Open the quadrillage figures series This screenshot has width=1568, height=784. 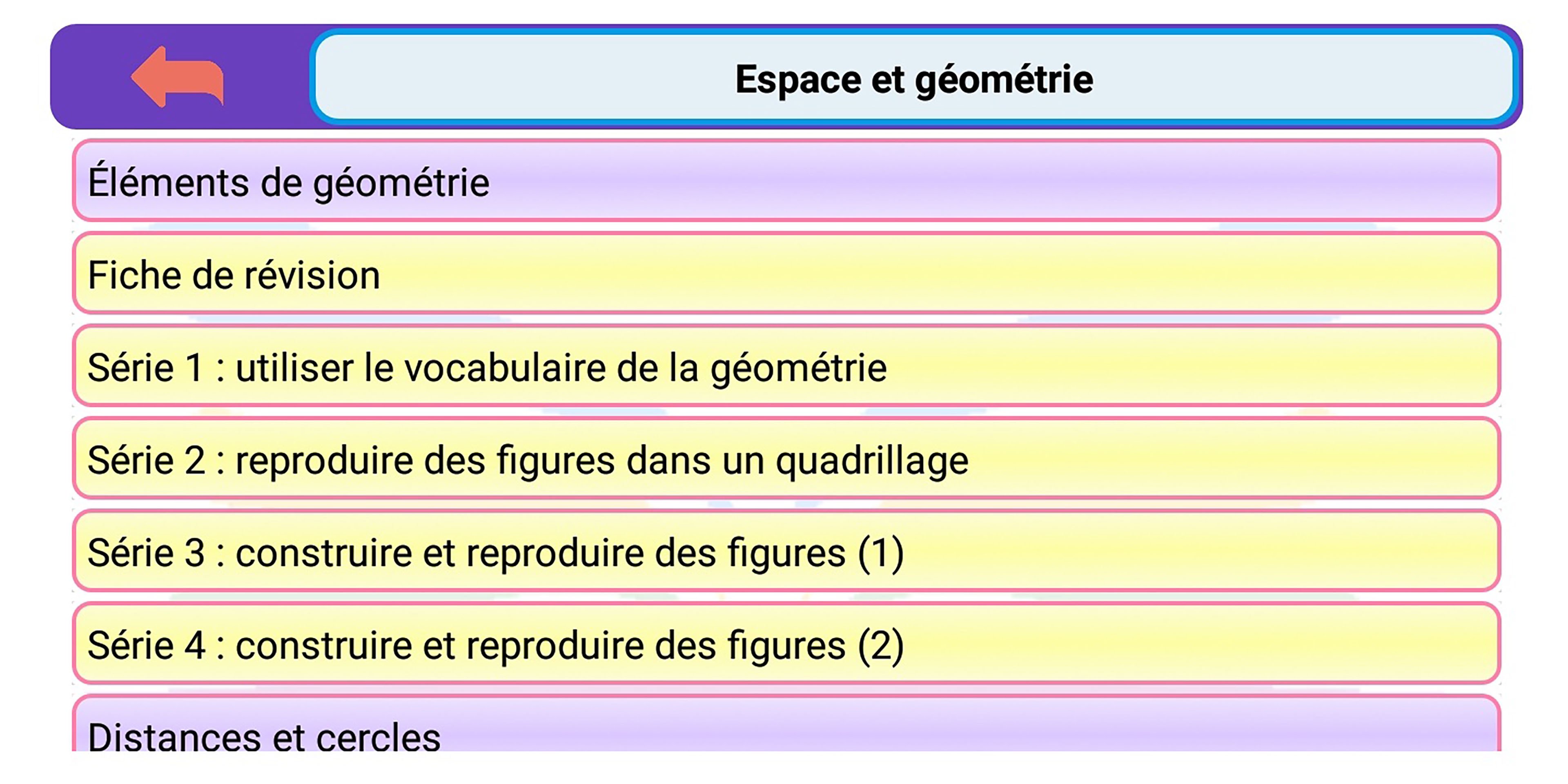785,459
